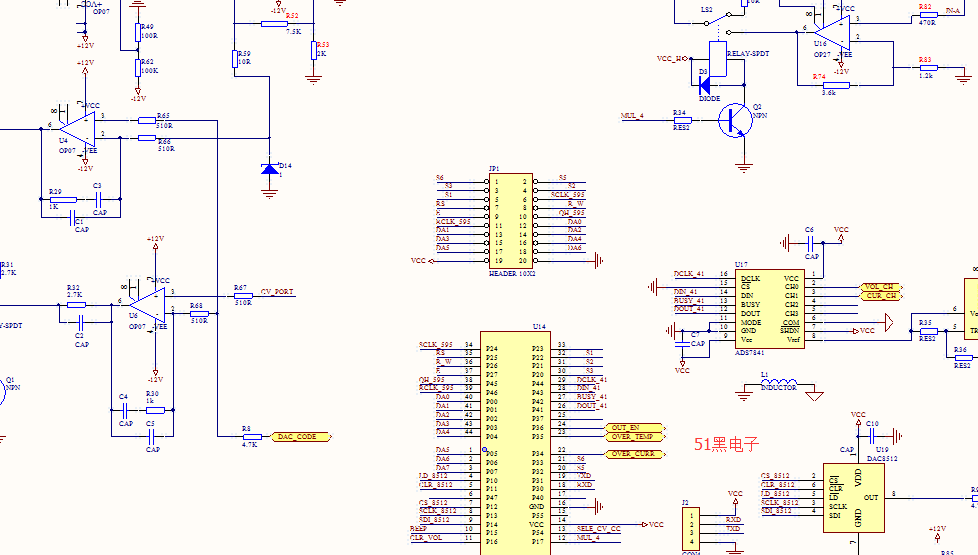This screenshot has height=555, width=978.
Task: Click the U16 OP27 op-amp symbol
Action: click(833, 32)
